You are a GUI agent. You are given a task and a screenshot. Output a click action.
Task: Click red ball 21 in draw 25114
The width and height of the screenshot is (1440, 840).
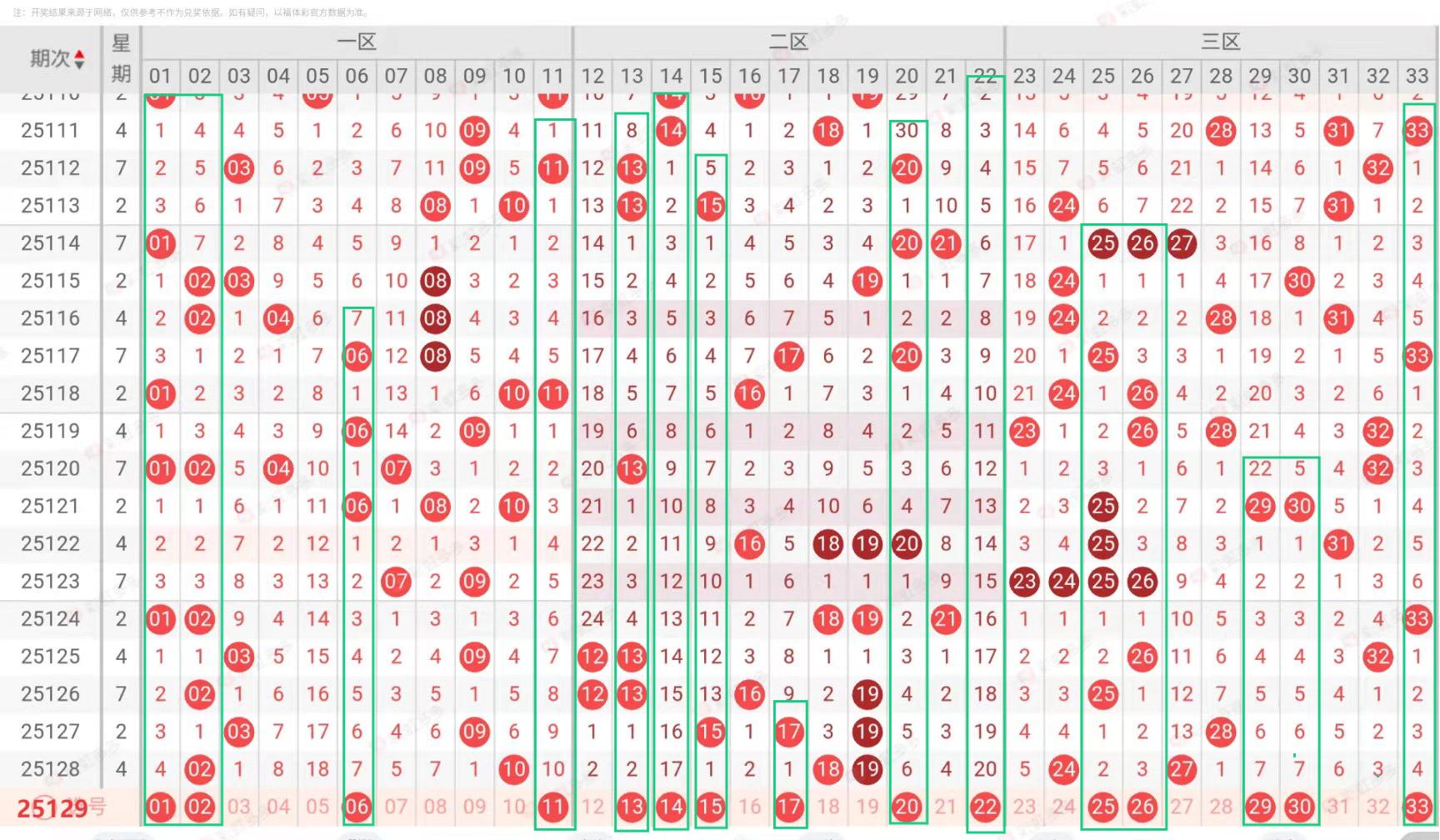pos(946,243)
